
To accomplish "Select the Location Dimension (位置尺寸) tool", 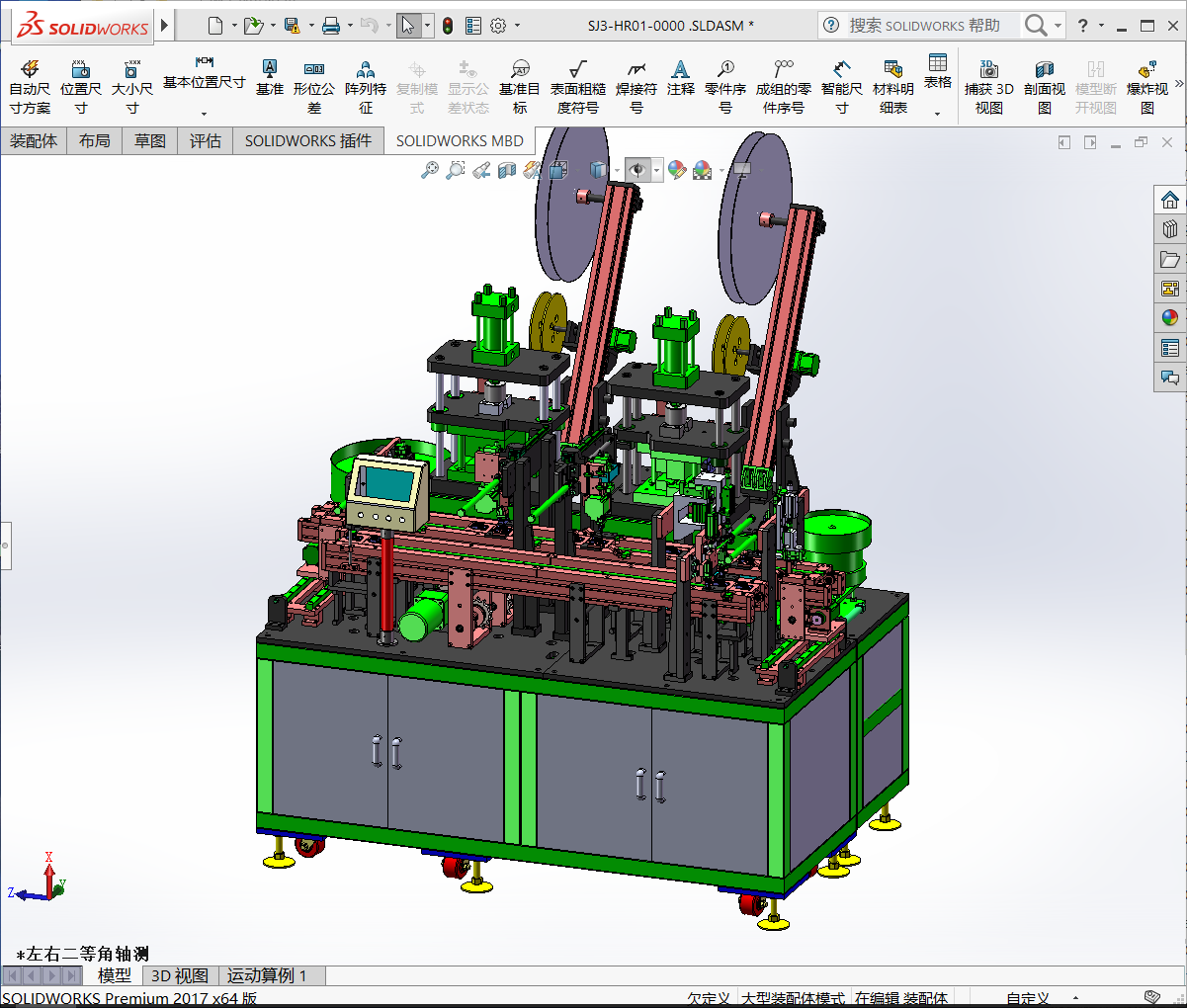I will 81,87.
